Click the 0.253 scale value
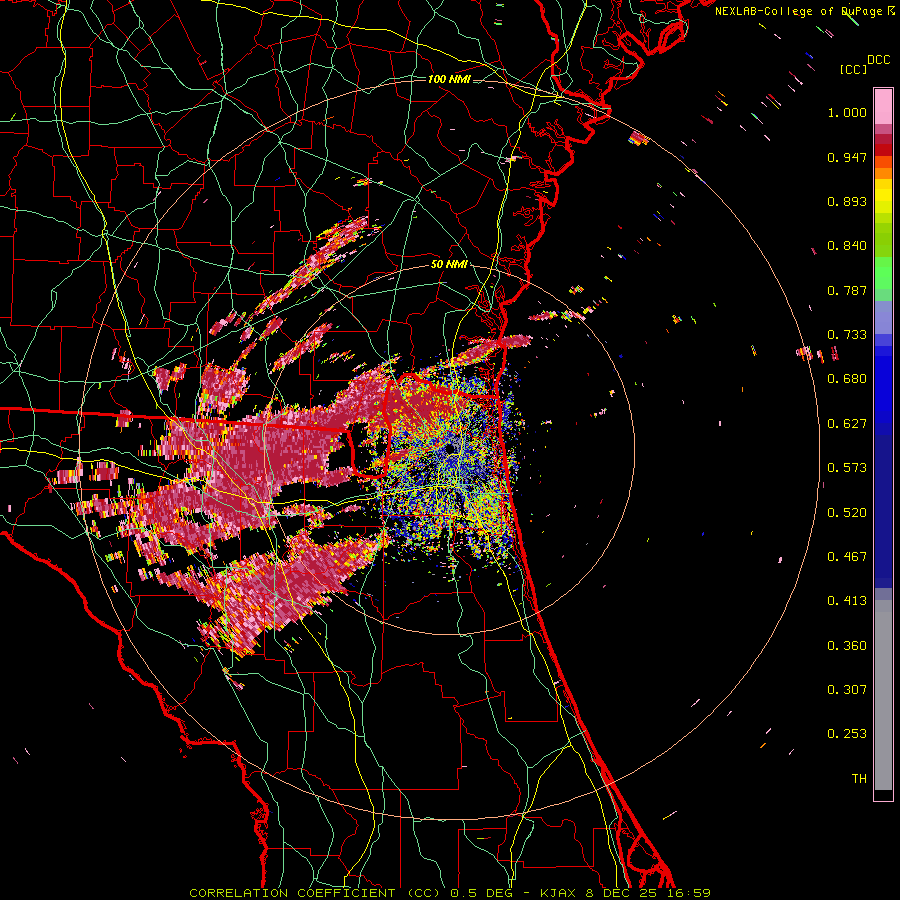This screenshot has height=900, width=900. pyautogui.click(x=847, y=734)
